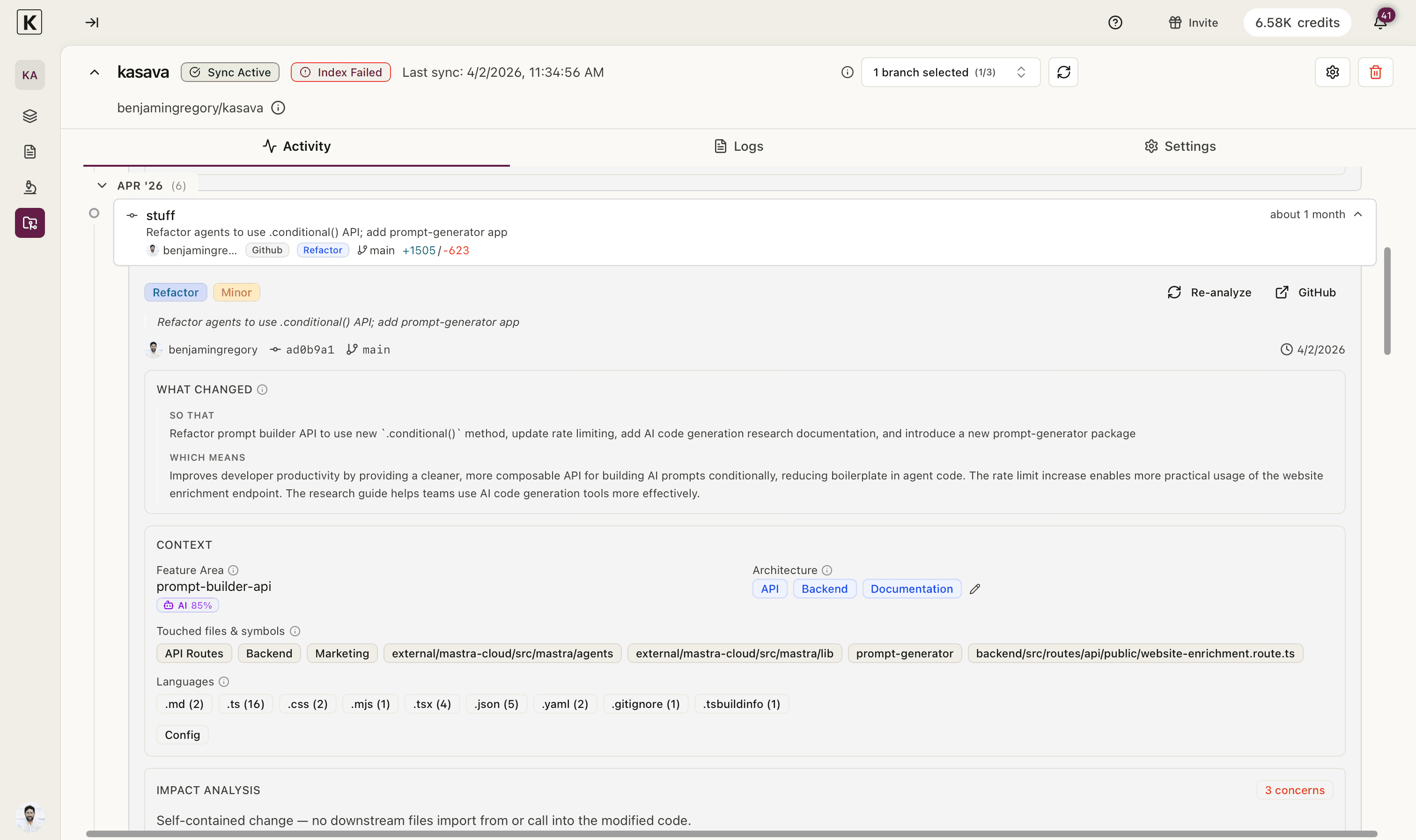Open the 1 branch selected dropdown
The height and width of the screenshot is (840, 1416).
tap(950, 73)
